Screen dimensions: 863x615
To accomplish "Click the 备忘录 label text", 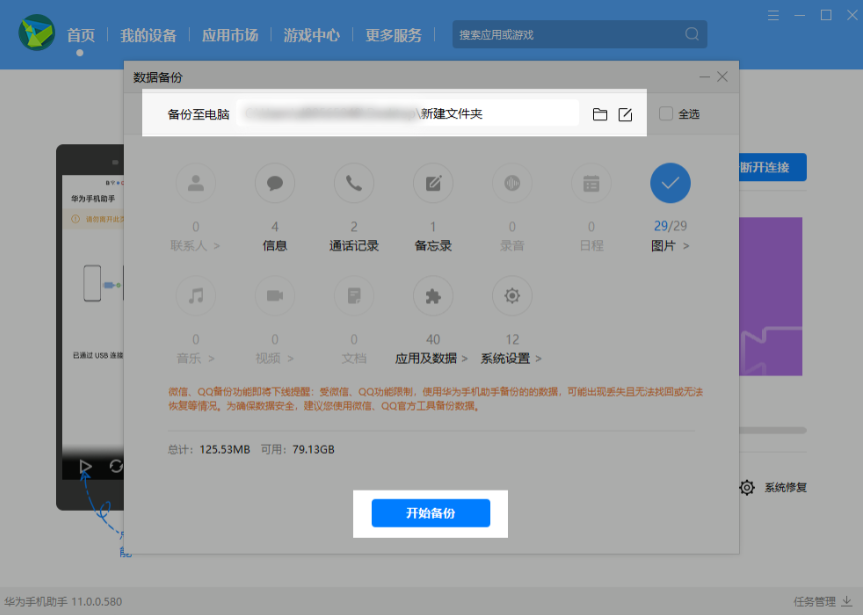I will (x=433, y=246).
